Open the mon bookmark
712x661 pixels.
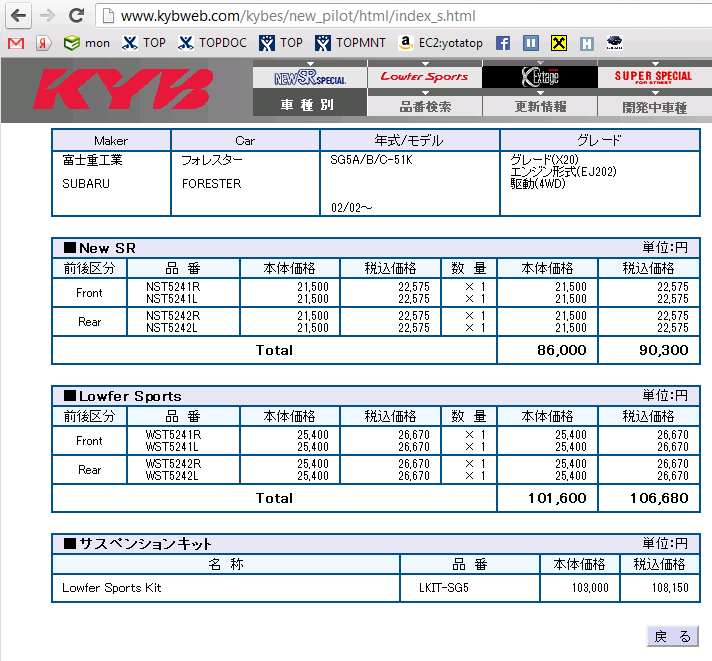click(x=87, y=43)
